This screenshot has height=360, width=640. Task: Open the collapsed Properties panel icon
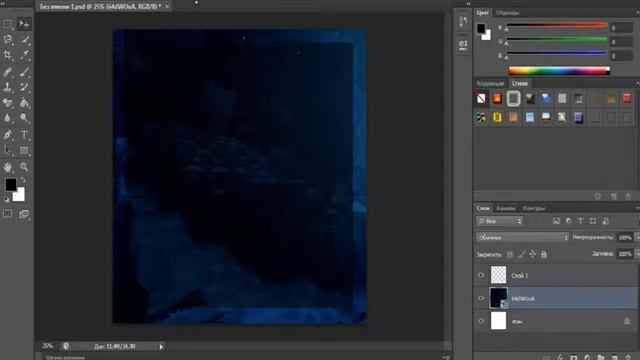pyautogui.click(x=463, y=45)
